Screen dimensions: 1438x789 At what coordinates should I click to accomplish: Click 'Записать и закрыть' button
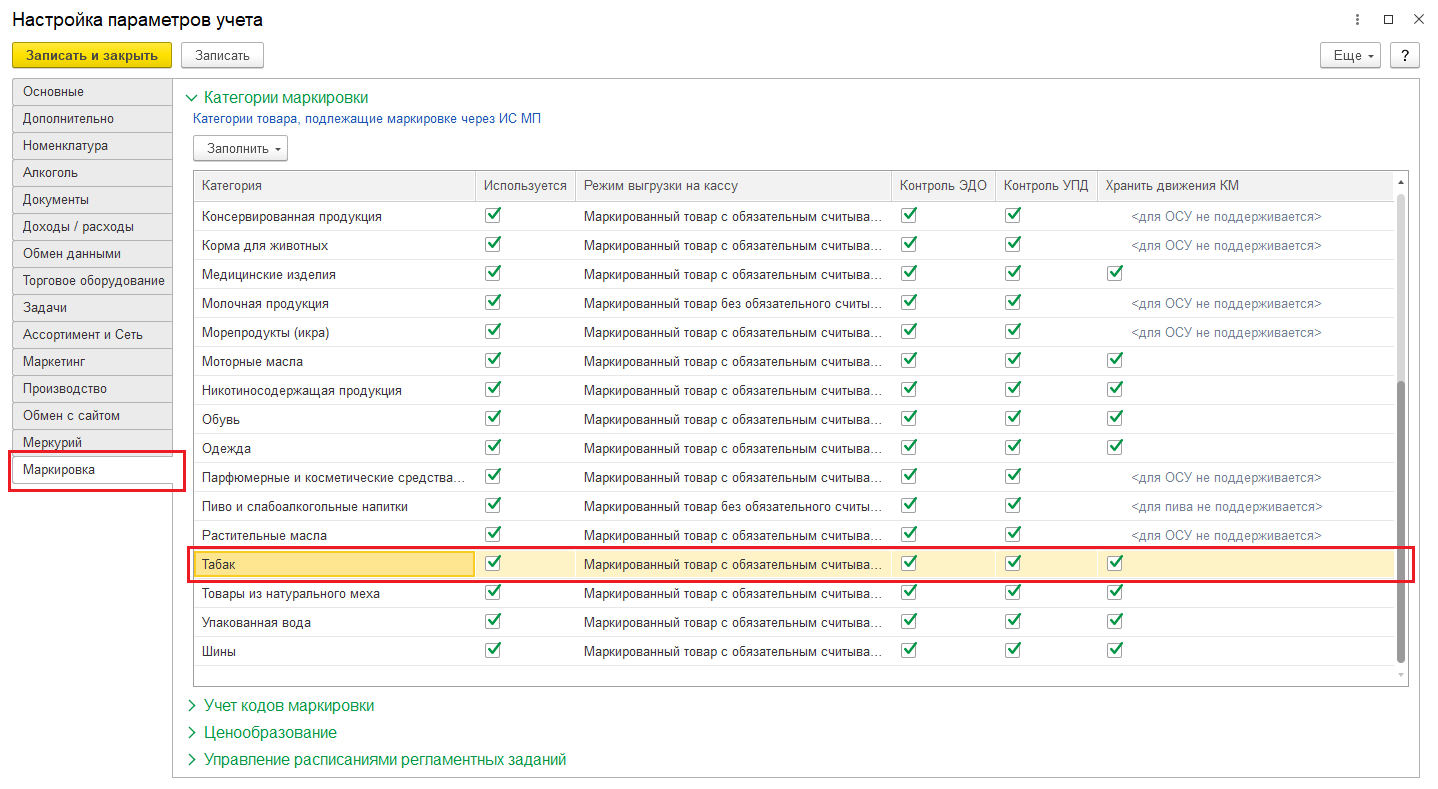pyautogui.click(x=92, y=55)
